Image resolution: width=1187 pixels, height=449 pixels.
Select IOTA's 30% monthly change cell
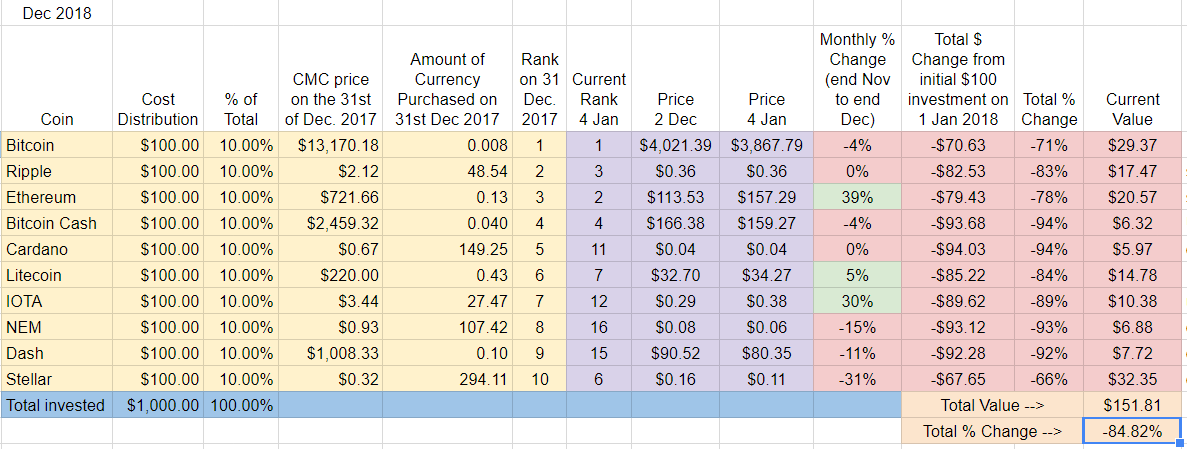point(858,301)
